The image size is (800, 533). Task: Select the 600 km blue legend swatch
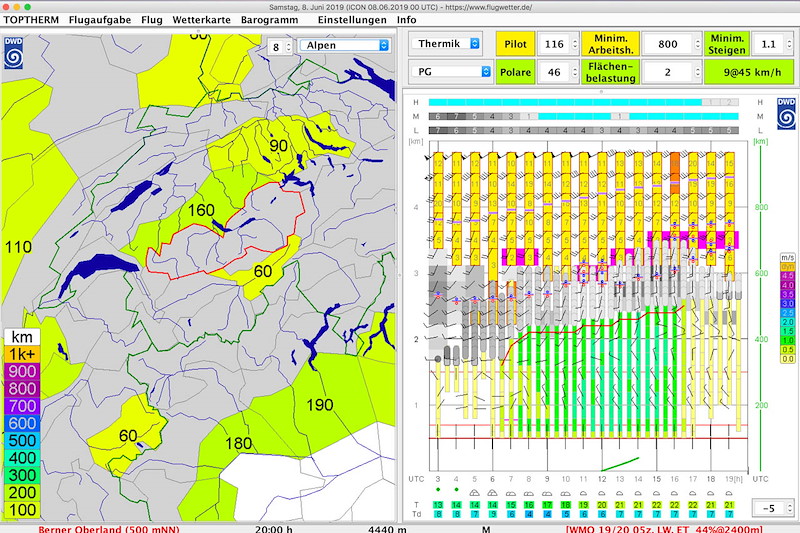tap(22, 423)
